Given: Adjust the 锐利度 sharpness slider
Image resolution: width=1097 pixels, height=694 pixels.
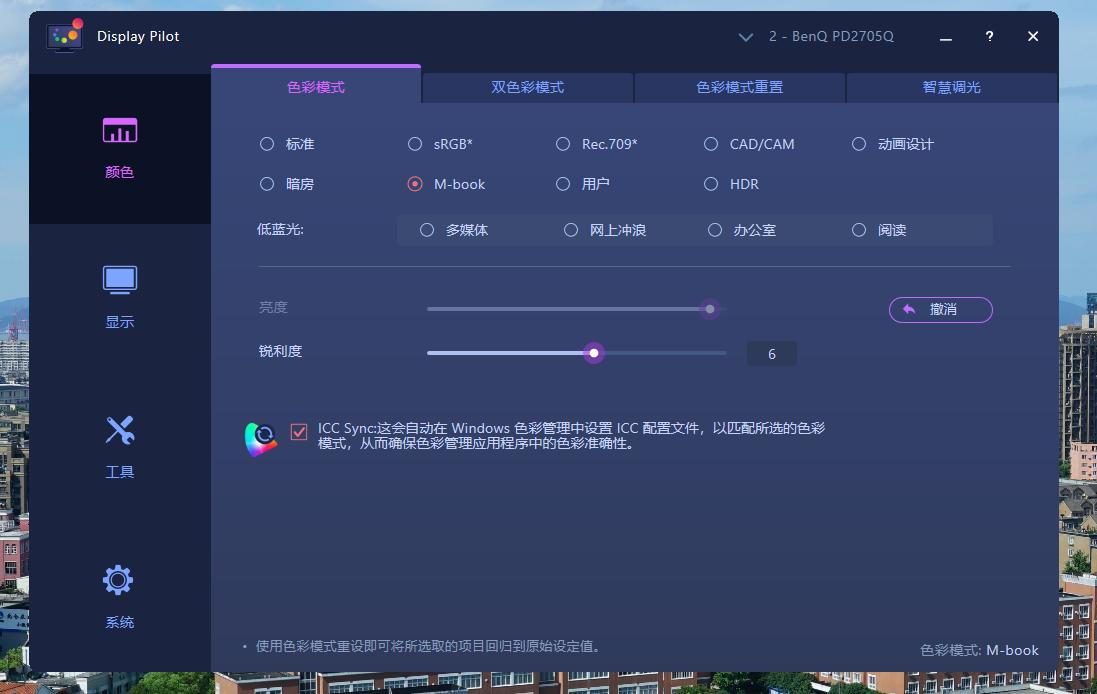Looking at the screenshot, I should (594, 353).
